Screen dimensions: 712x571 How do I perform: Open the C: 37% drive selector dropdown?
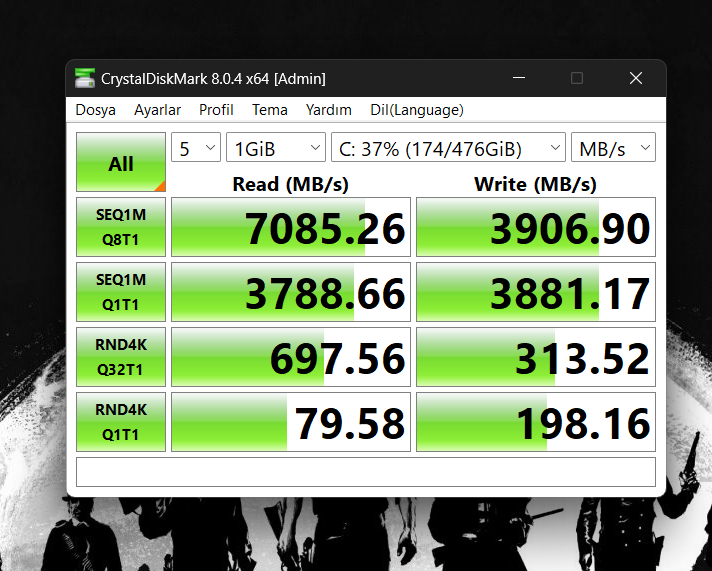pyautogui.click(x=448, y=147)
